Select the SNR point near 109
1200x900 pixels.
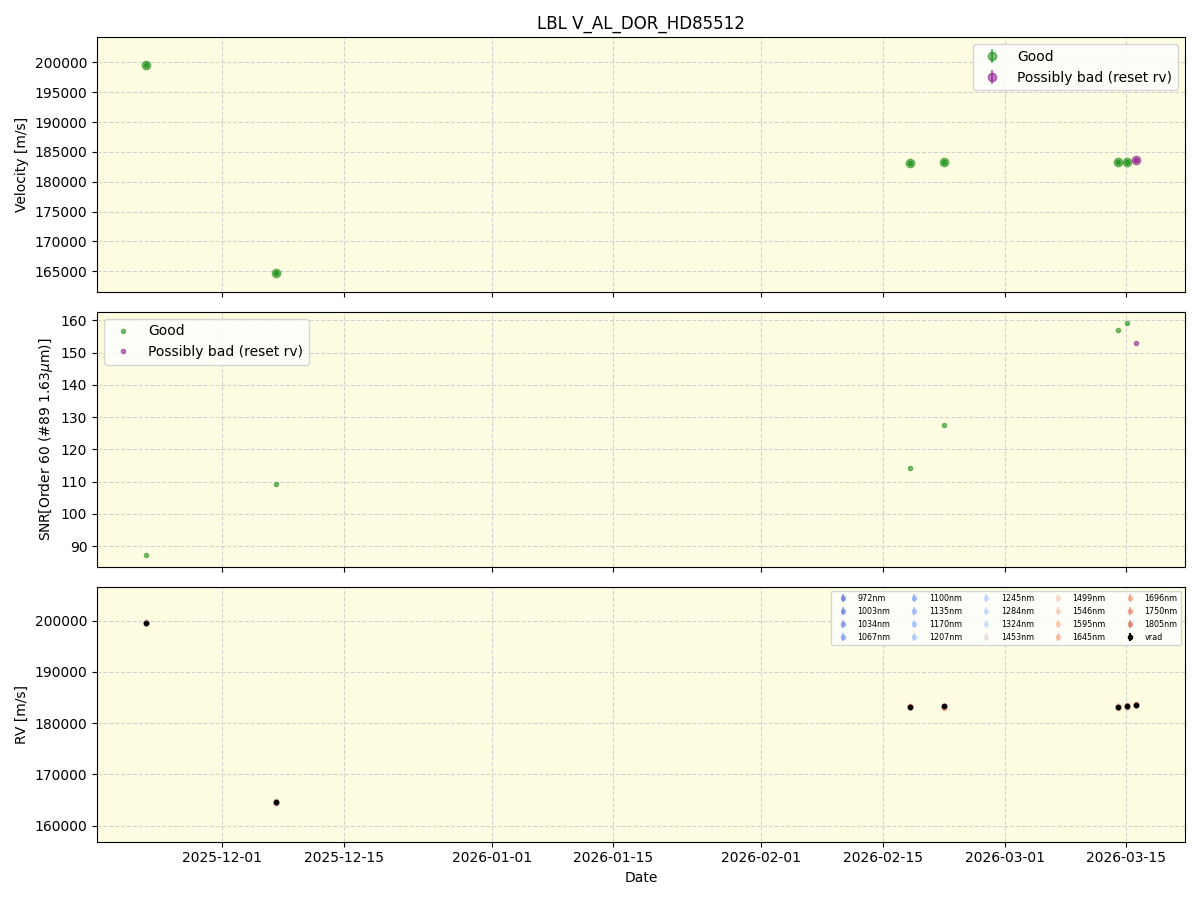(x=276, y=484)
